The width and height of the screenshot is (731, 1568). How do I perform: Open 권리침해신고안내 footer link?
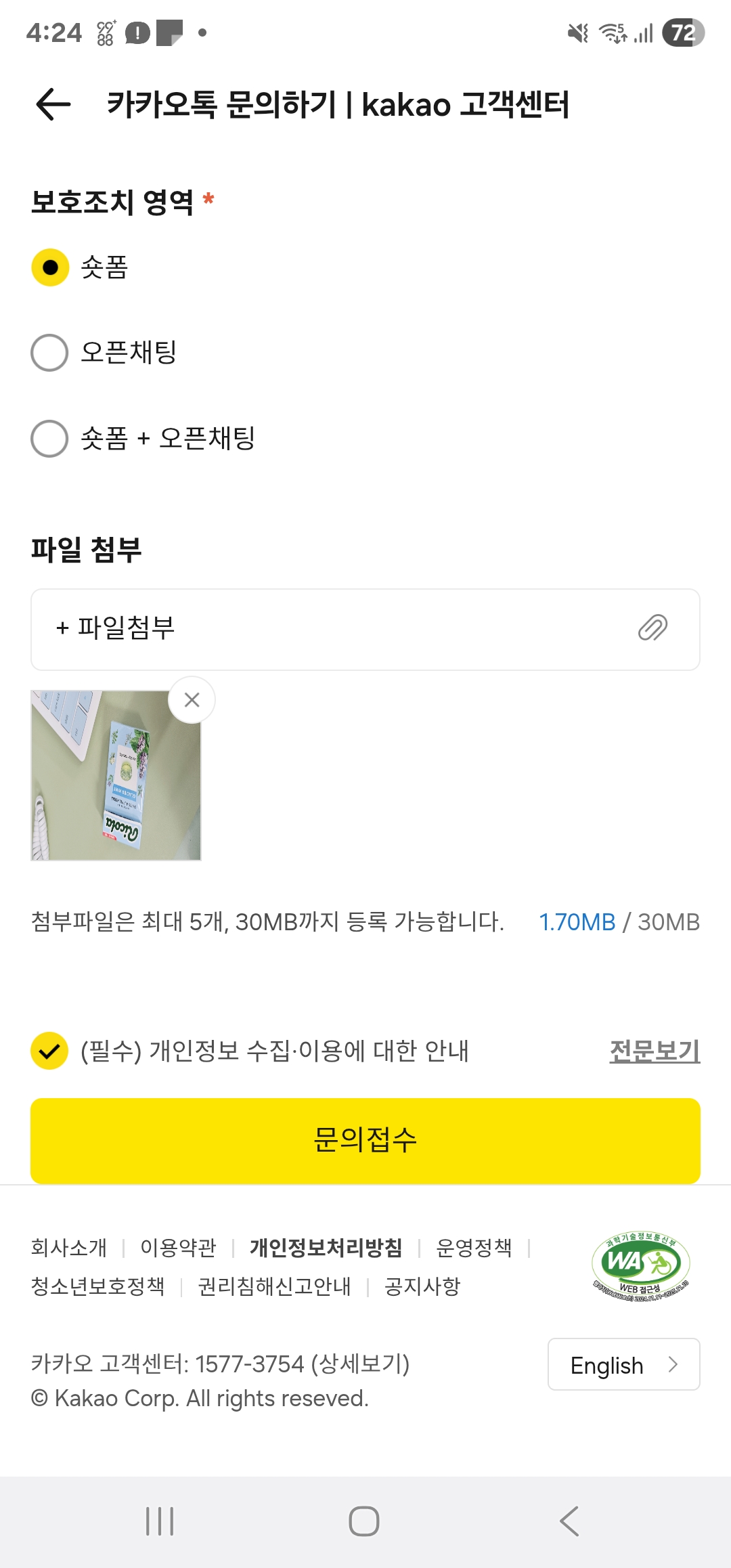[274, 1286]
